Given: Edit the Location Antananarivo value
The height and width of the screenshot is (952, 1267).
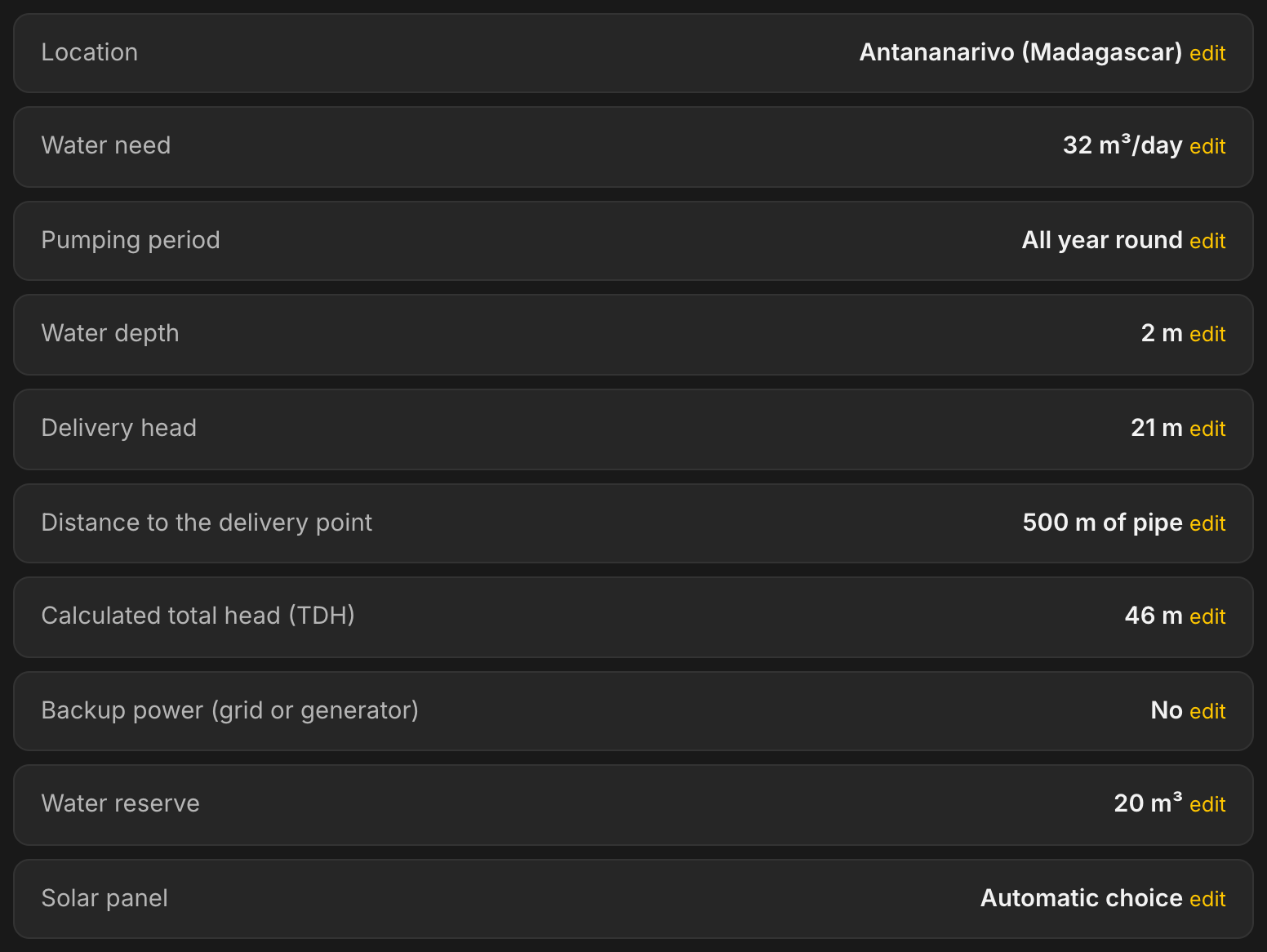Looking at the screenshot, I should pos(1207,53).
